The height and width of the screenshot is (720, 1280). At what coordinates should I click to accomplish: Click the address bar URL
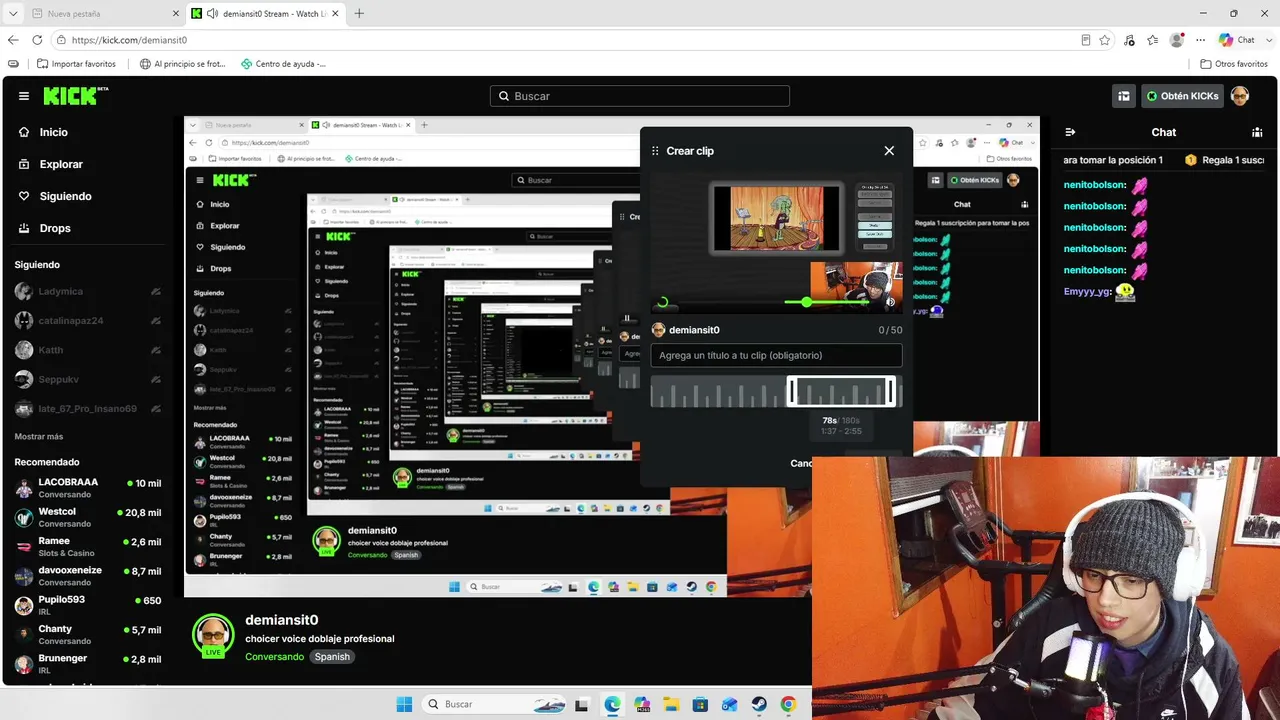(129, 40)
